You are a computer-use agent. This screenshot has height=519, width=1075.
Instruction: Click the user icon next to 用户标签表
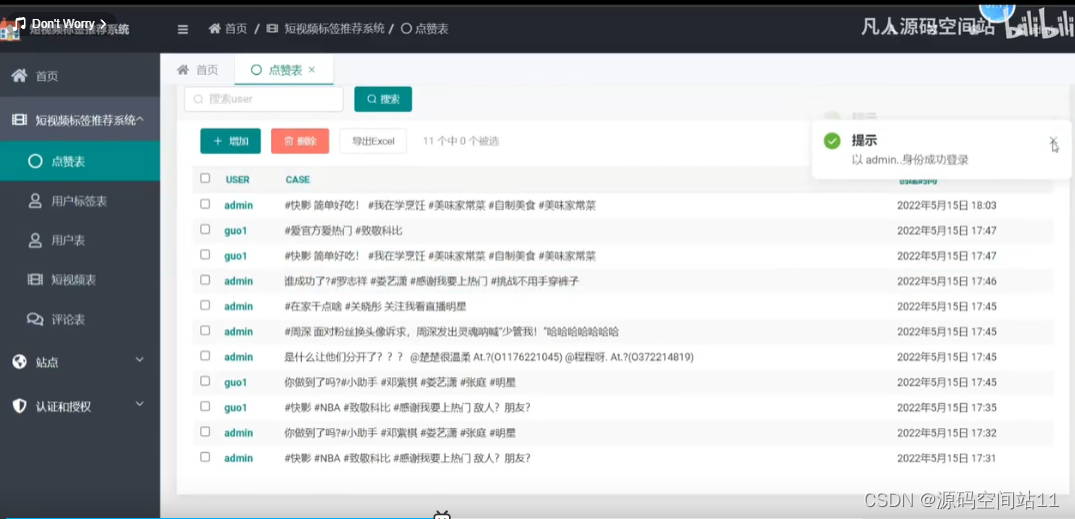tap(35, 201)
